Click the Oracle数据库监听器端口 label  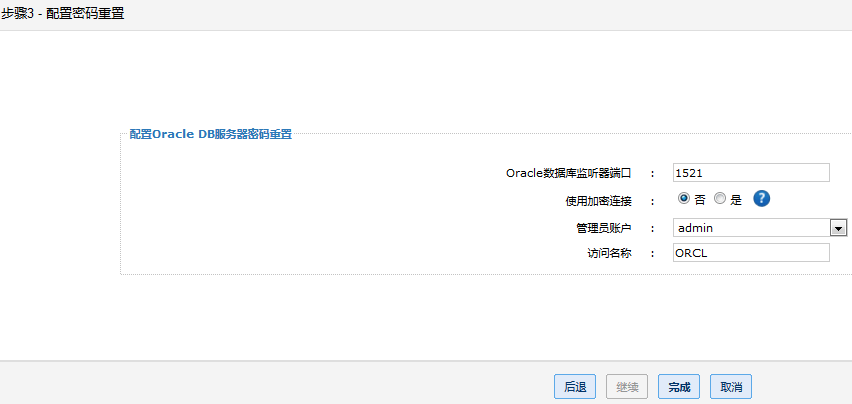(x=568, y=173)
